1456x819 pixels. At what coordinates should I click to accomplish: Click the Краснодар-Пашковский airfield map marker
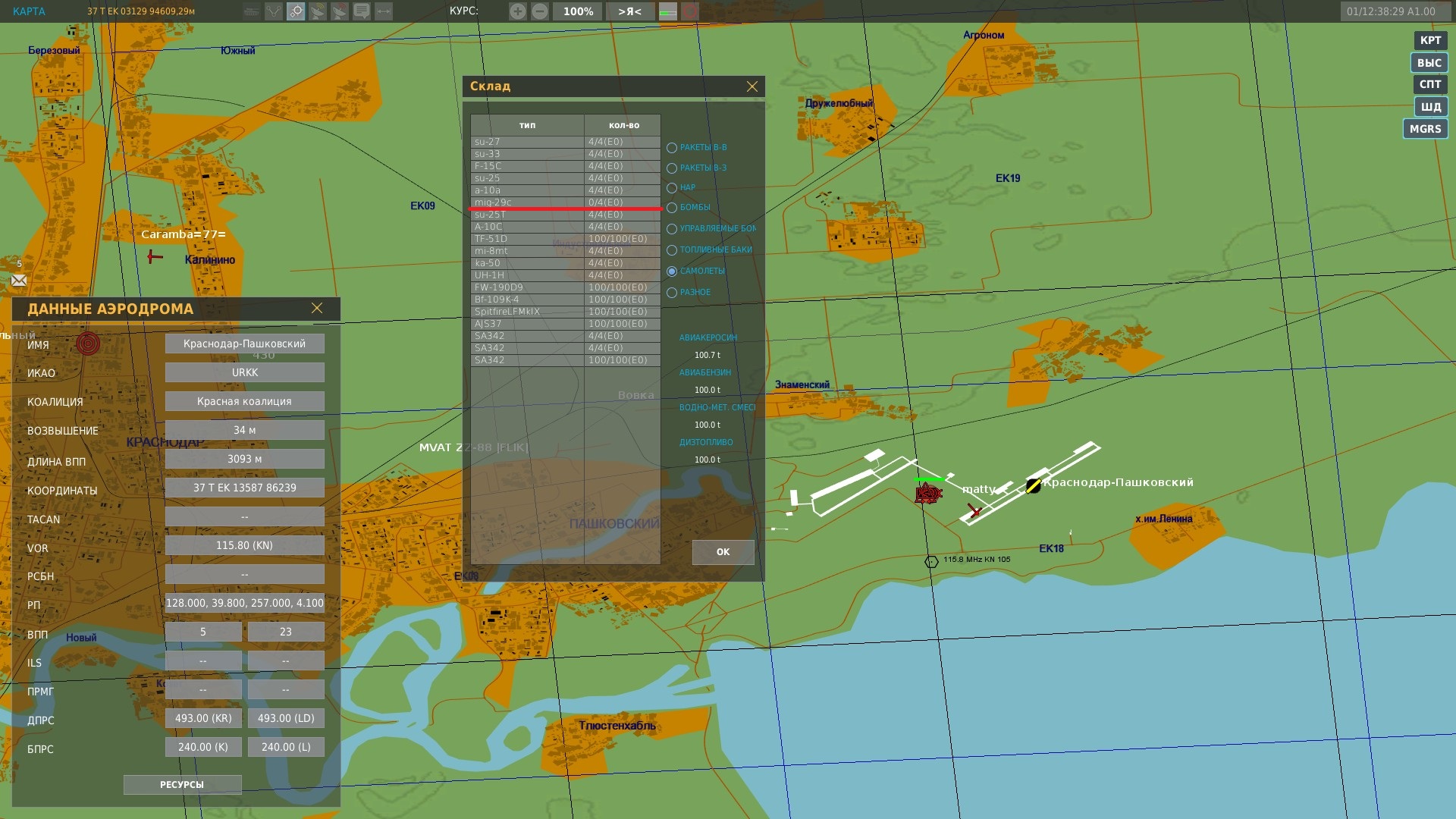point(1034,485)
